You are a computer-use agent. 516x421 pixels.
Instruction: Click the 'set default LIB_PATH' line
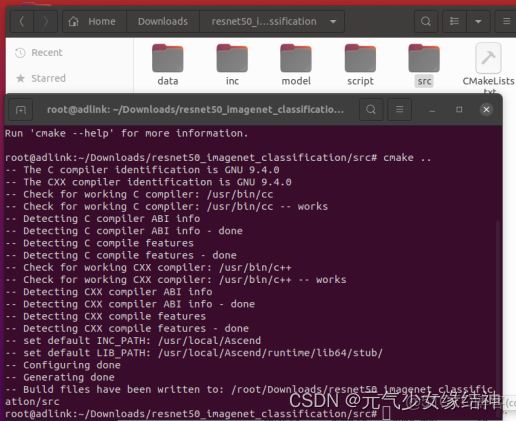[x=194, y=353]
